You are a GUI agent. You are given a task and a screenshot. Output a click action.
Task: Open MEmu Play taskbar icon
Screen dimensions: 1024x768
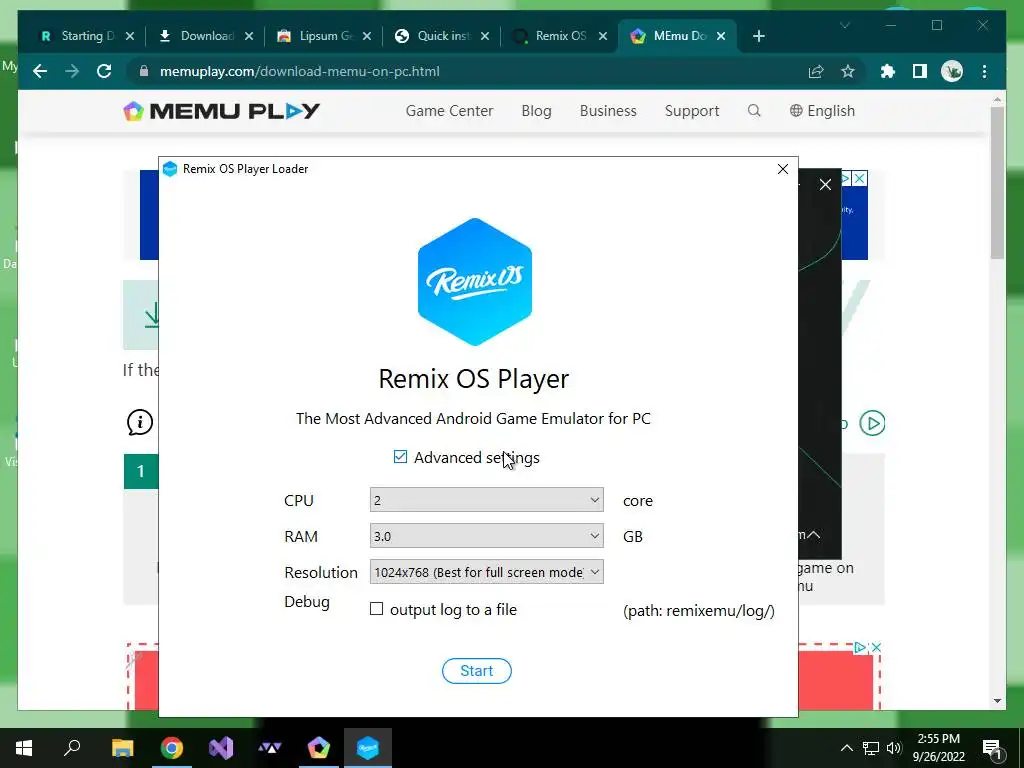319,748
